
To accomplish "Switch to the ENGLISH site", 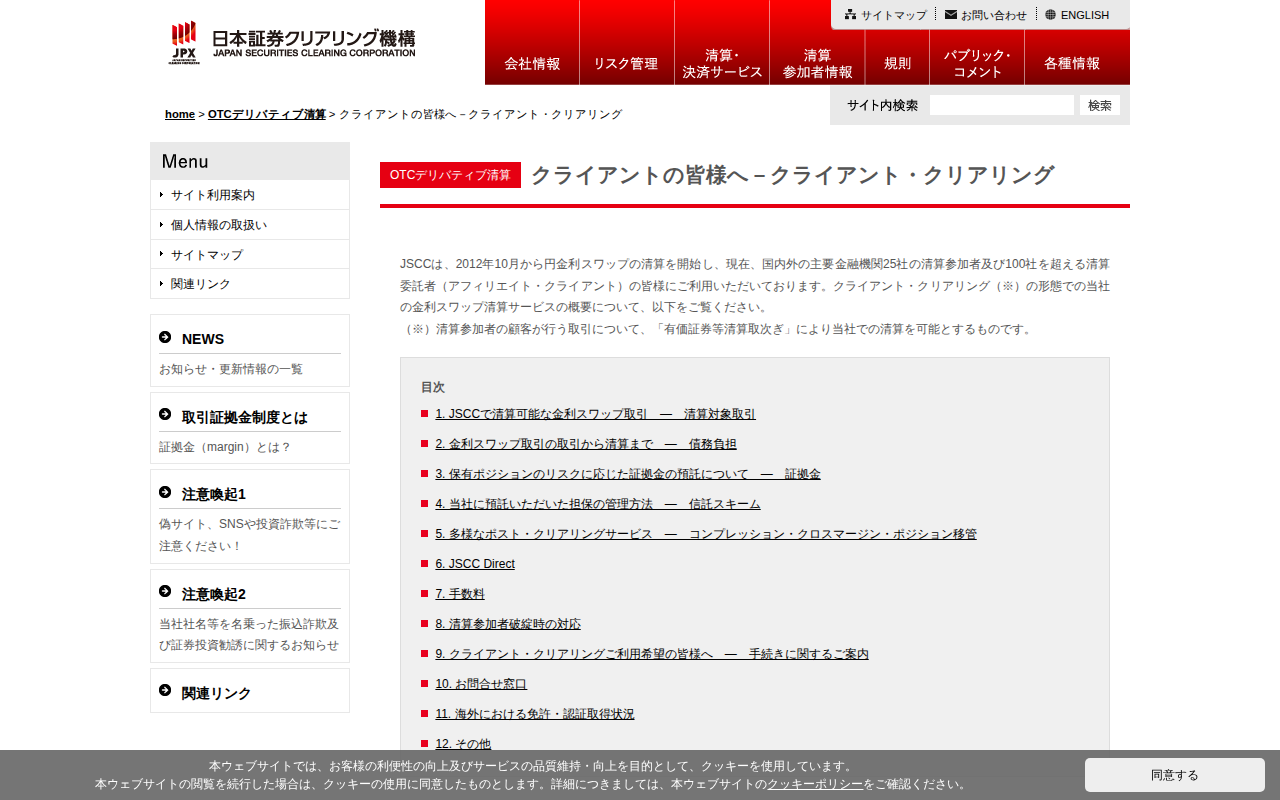I will (x=1085, y=15).
